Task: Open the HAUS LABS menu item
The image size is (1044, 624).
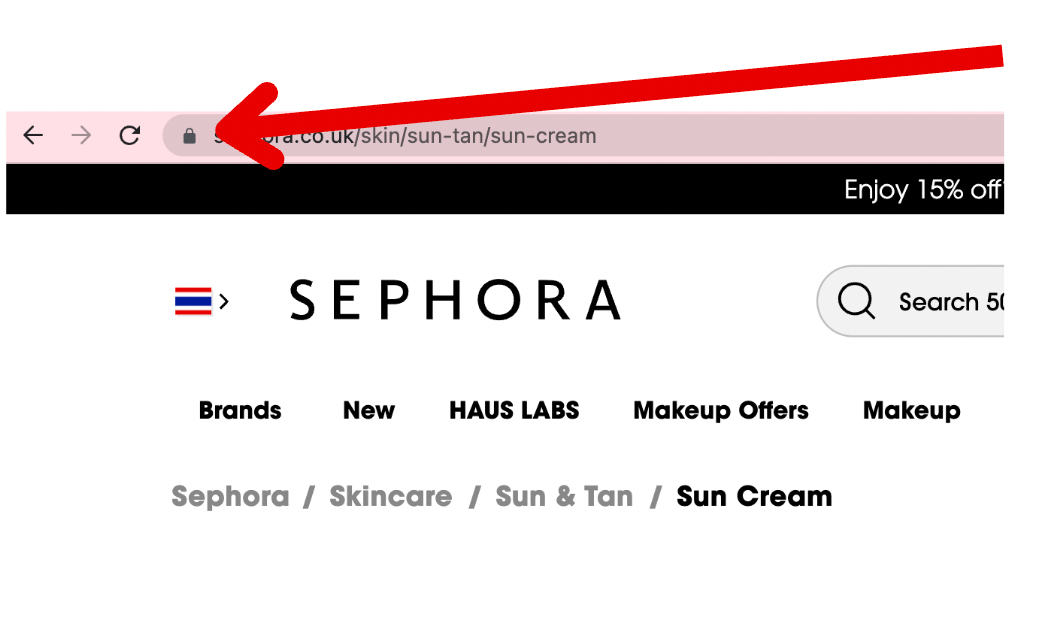Action: point(514,410)
